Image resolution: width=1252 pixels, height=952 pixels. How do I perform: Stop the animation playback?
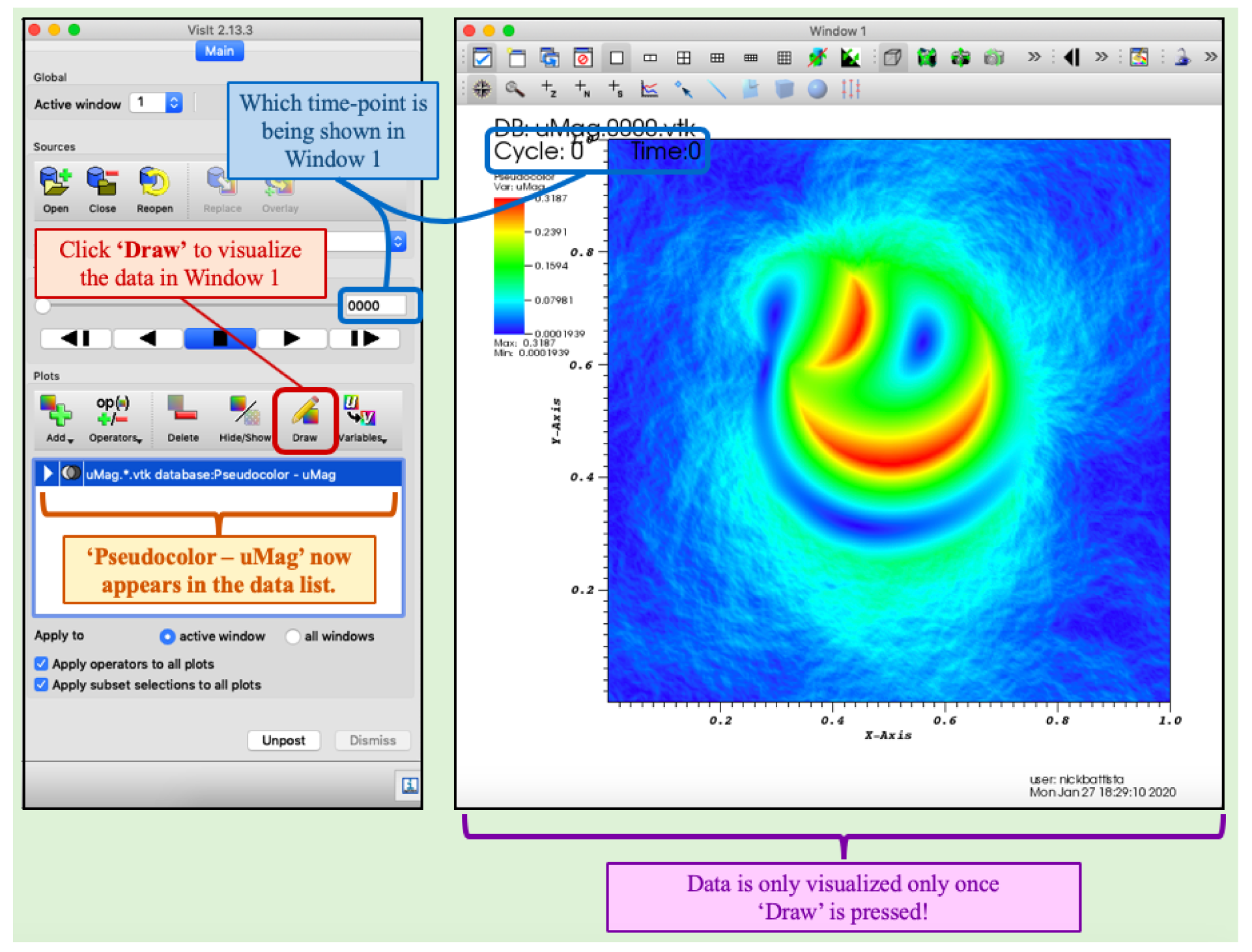(220, 338)
